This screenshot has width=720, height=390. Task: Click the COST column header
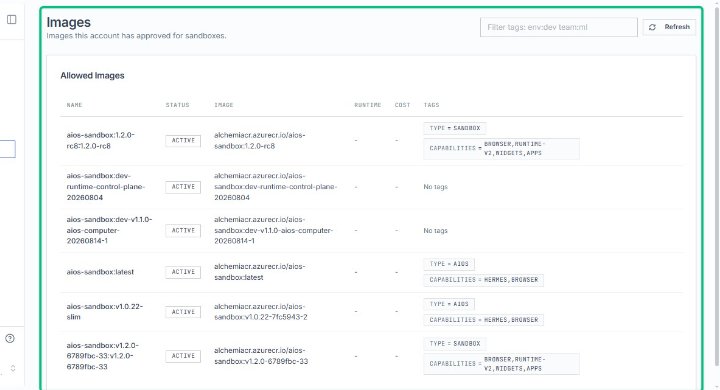point(402,105)
